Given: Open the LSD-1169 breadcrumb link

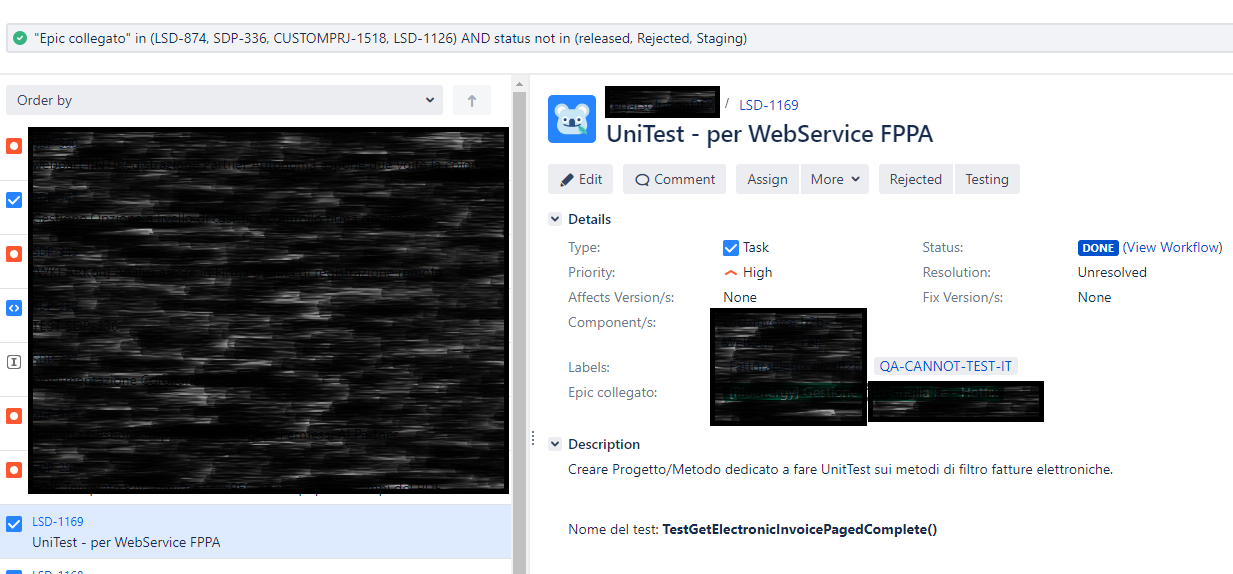Looking at the screenshot, I should [x=769, y=104].
